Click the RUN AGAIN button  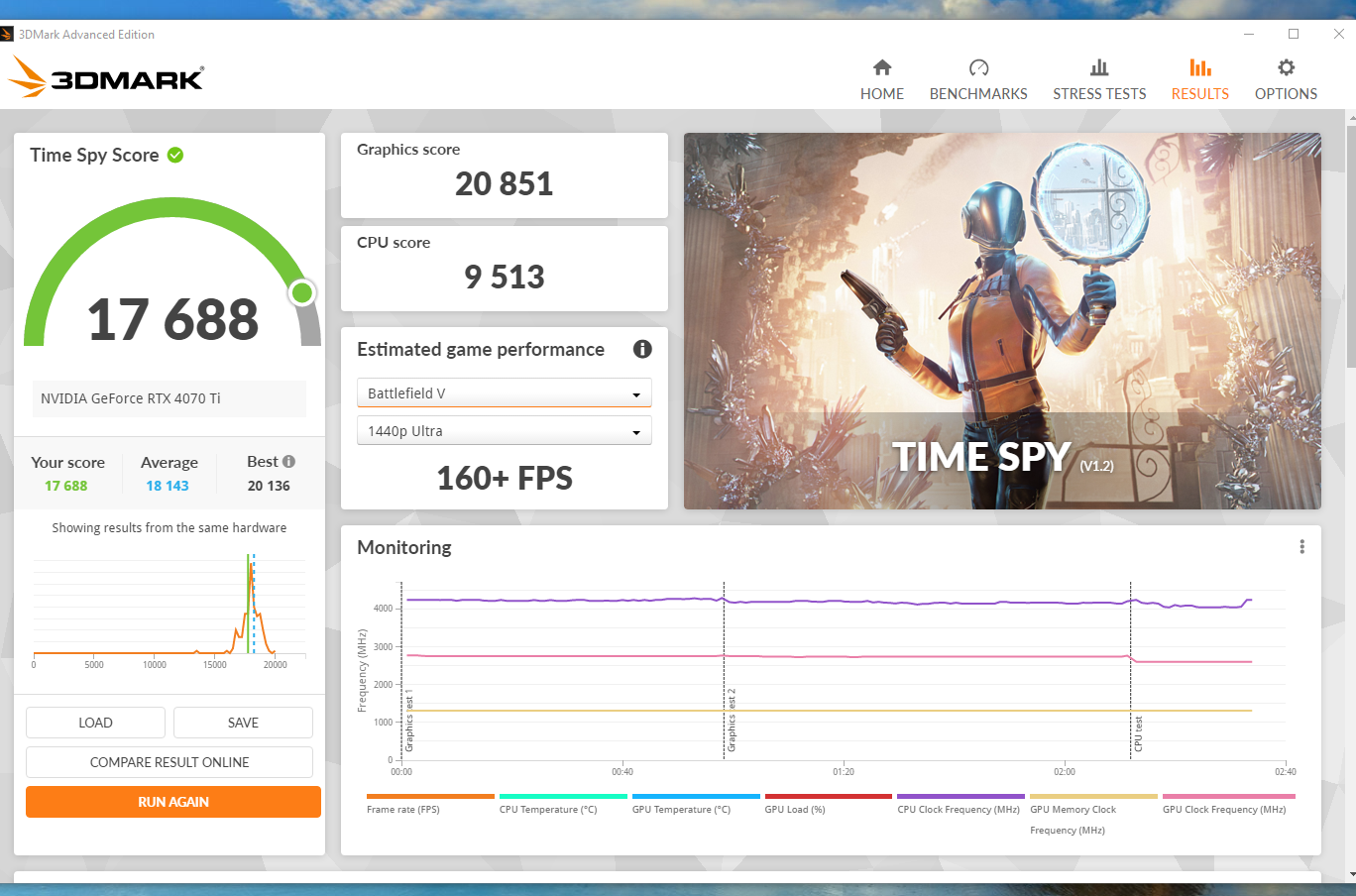pyautogui.click(x=173, y=802)
